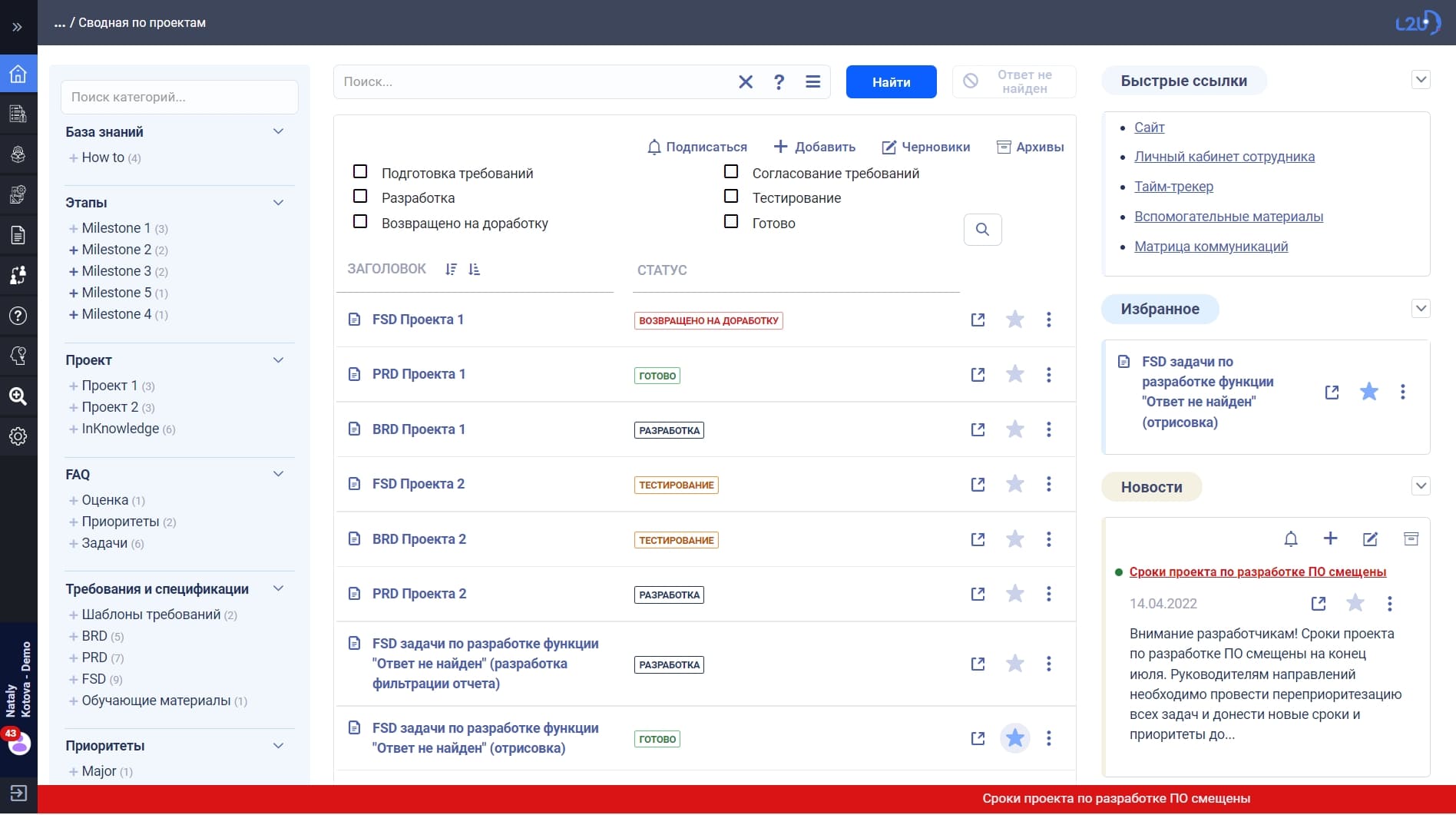Screen dimensions: 1456x815
Task: Collapse the Быстрые ссылки panel
Action: pyautogui.click(x=1421, y=80)
